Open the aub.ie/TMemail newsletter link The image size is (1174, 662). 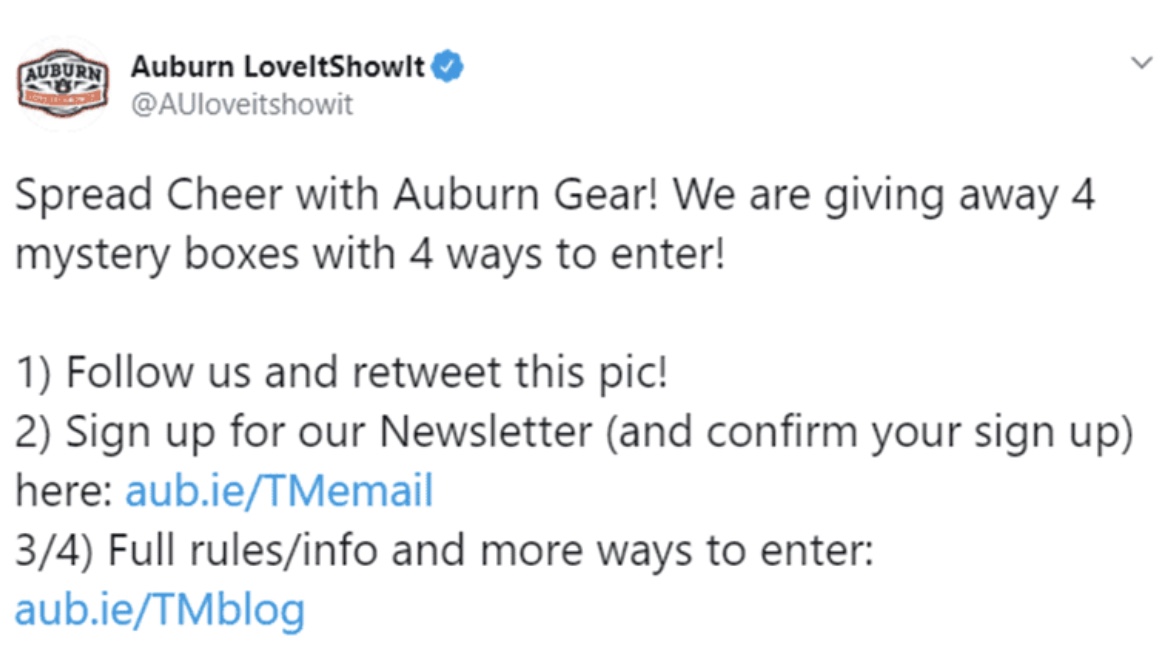(279, 492)
